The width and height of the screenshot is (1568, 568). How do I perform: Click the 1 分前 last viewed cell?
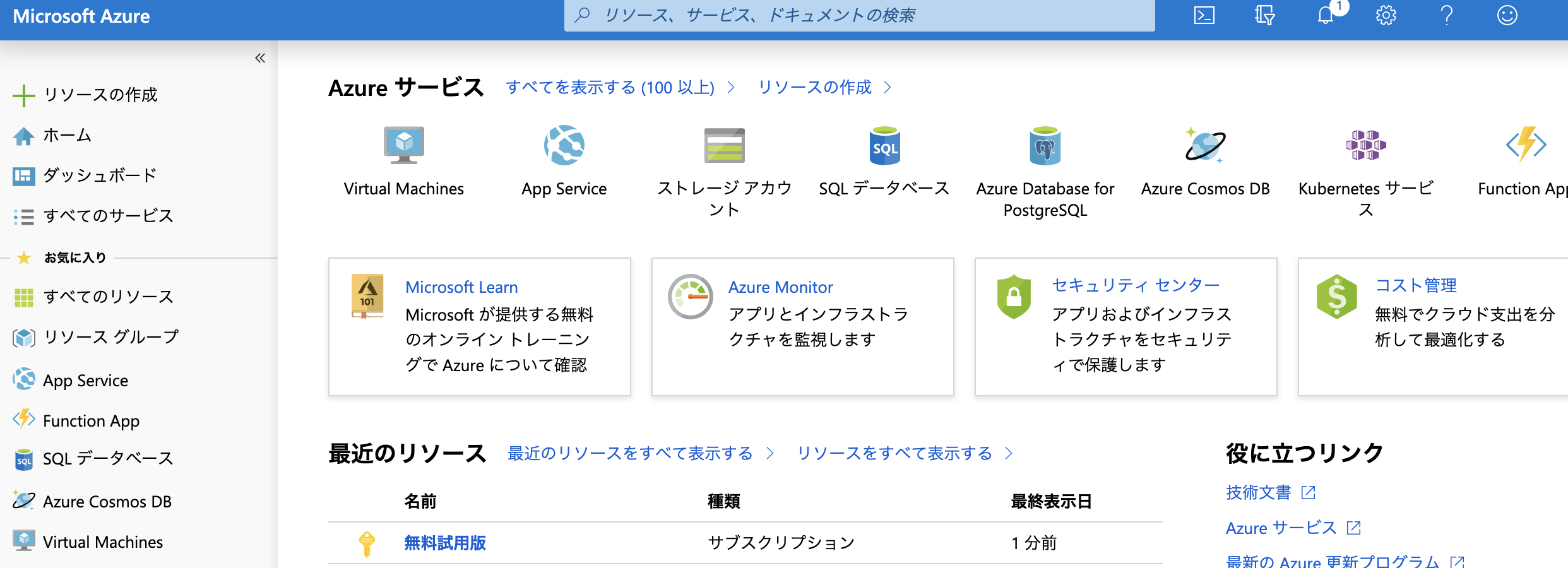click(x=1034, y=543)
